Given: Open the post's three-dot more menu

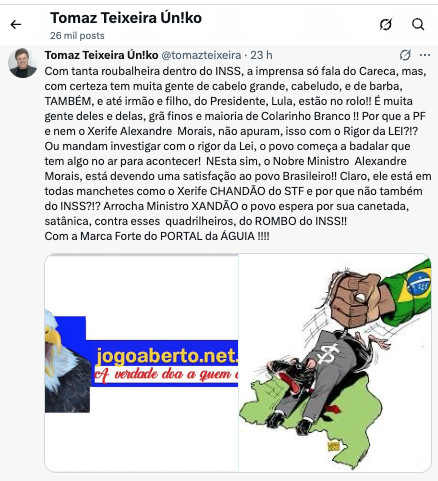Looking at the screenshot, I should [425, 55].
